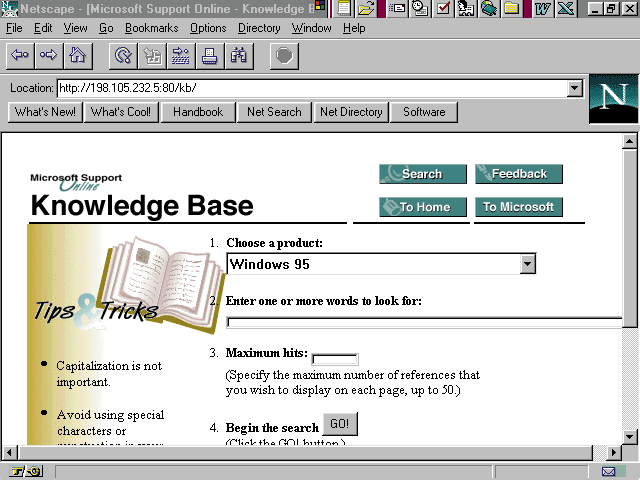Launch Excel from the Office shortcut bar
Image resolution: width=640 pixels, height=480 pixels.
click(x=566, y=9)
